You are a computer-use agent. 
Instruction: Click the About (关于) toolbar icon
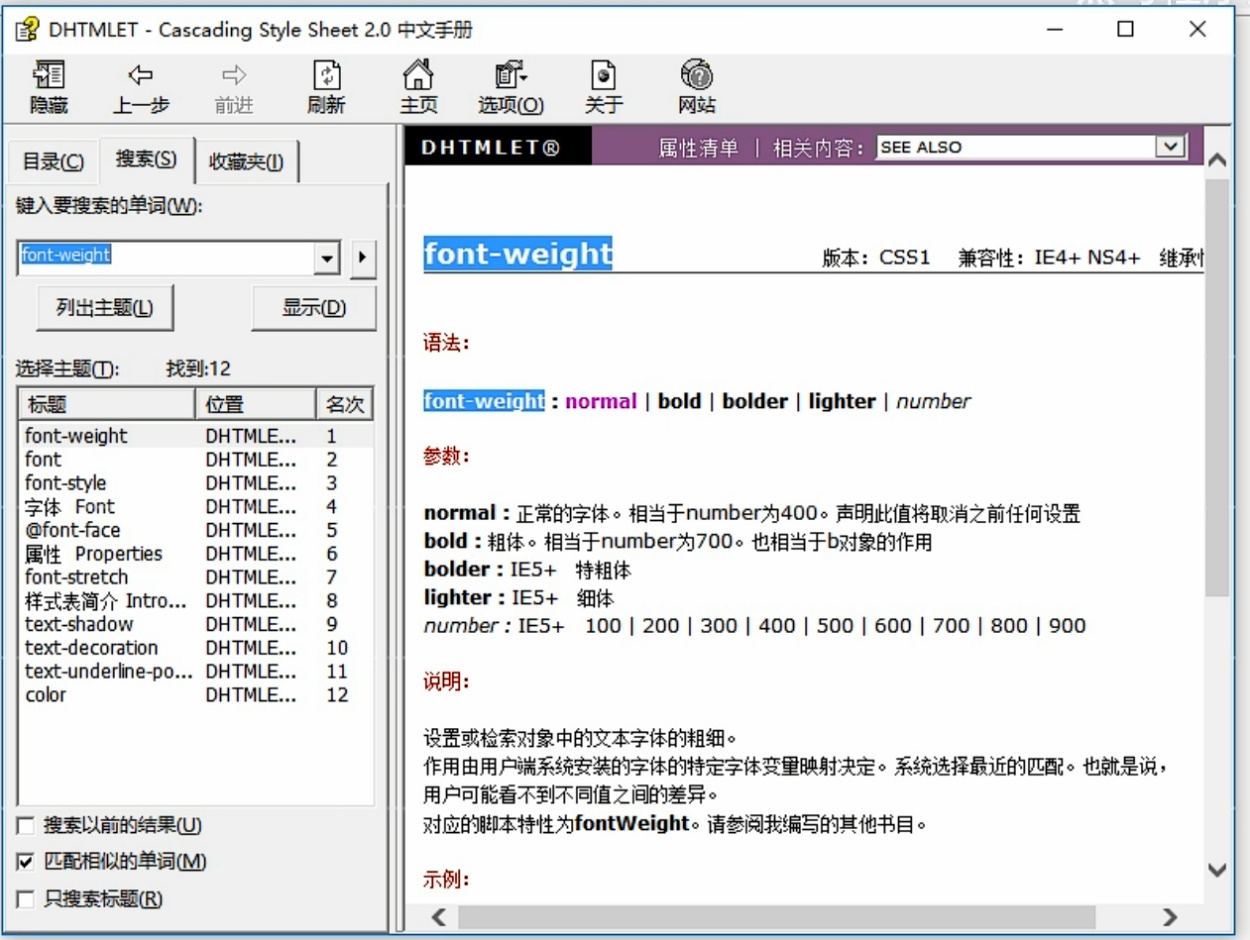coord(604,87)
